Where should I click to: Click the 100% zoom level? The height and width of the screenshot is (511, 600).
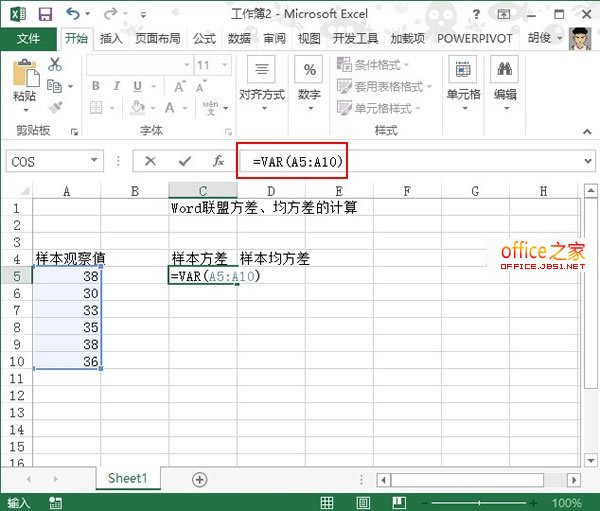(x=567, y=503)
